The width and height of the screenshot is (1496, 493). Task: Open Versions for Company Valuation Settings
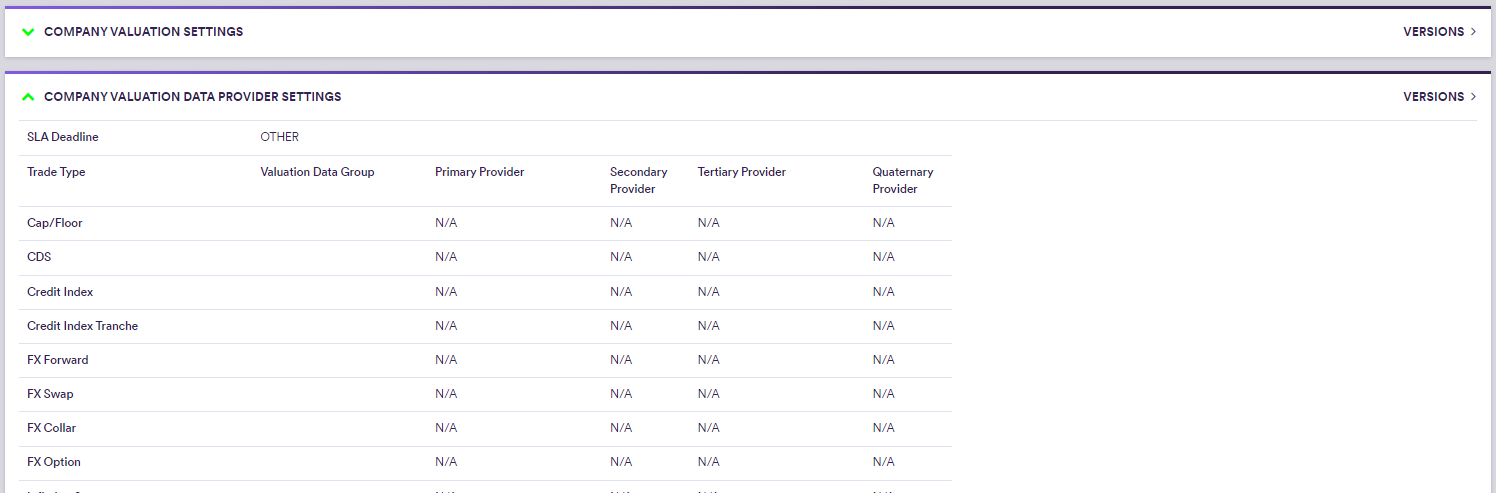1433,32
